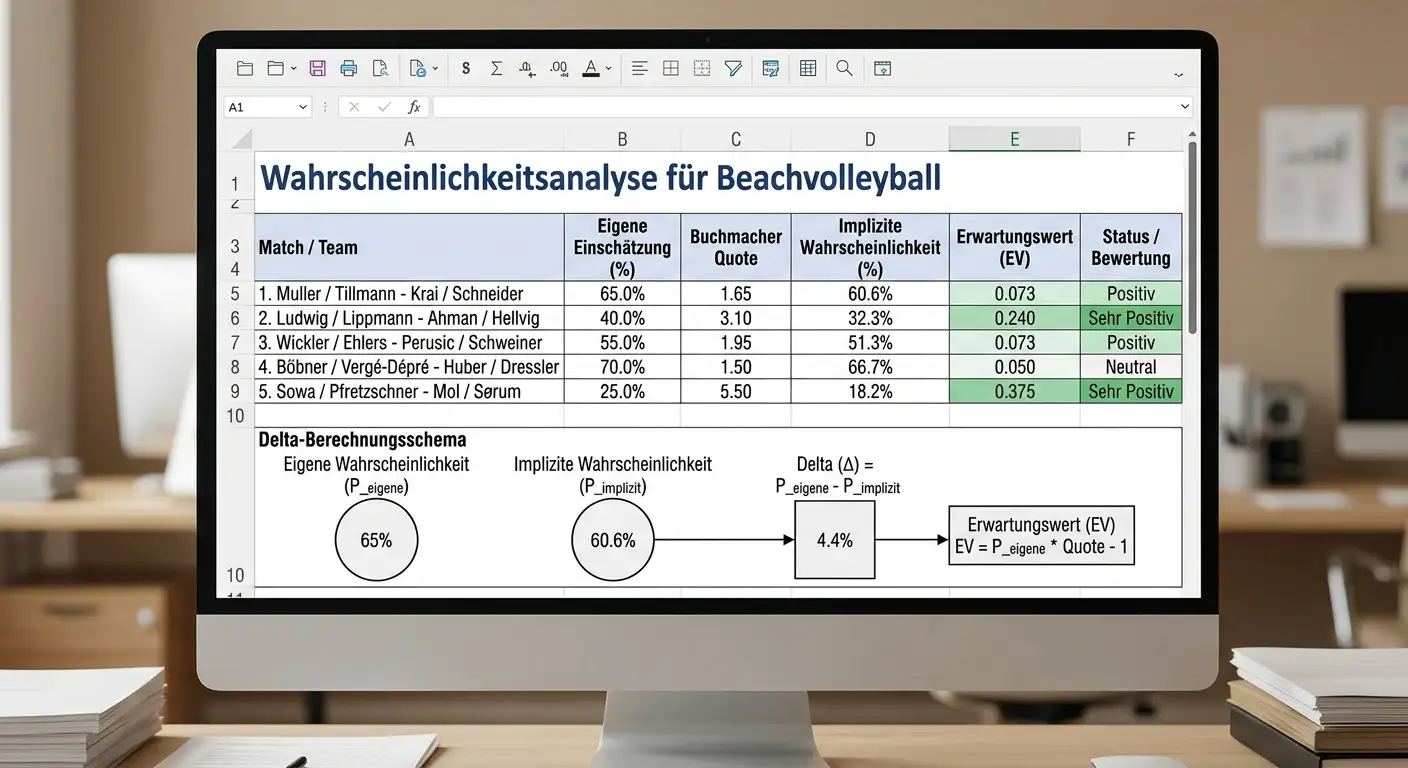Click implied probability cell 66.7%

[x=870, y=367]
